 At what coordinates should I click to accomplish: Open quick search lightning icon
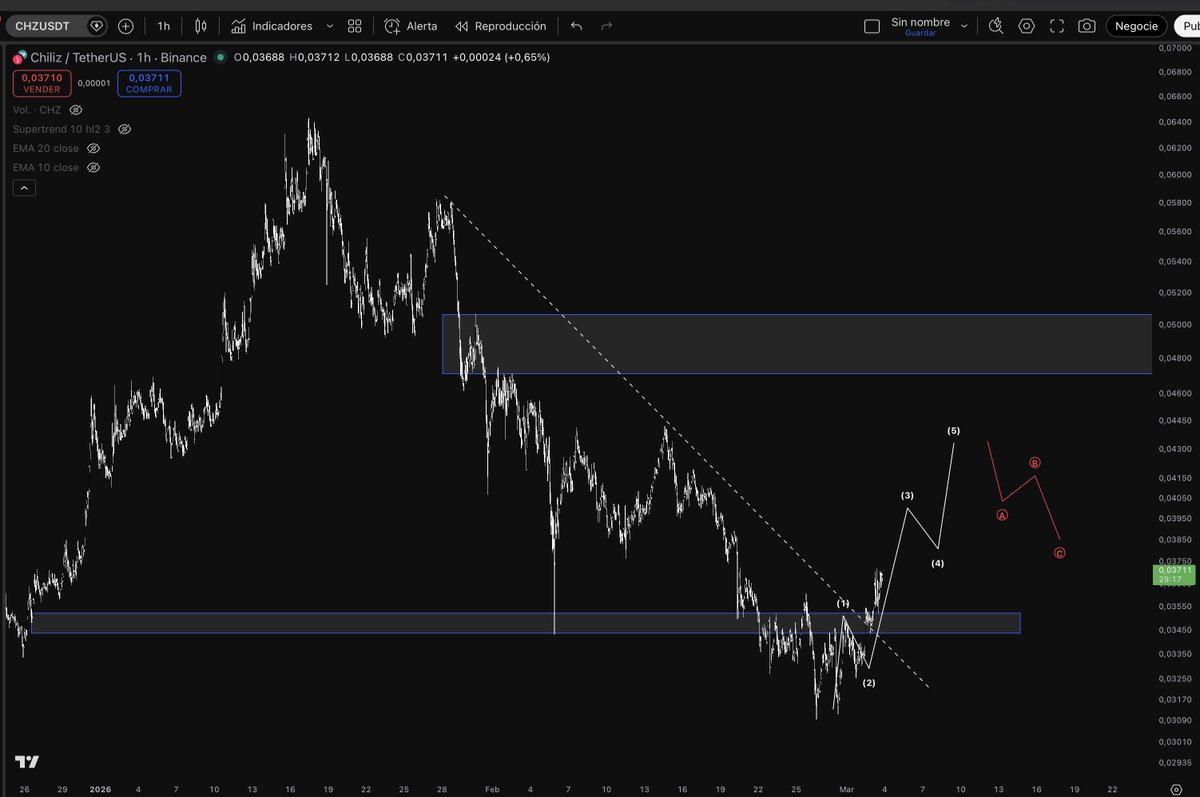pos(996,26)
